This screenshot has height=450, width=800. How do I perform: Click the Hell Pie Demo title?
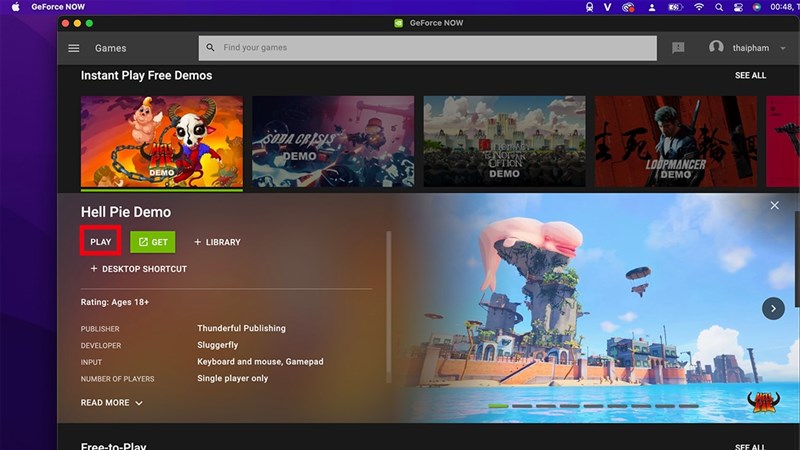(x=126, y=212)
